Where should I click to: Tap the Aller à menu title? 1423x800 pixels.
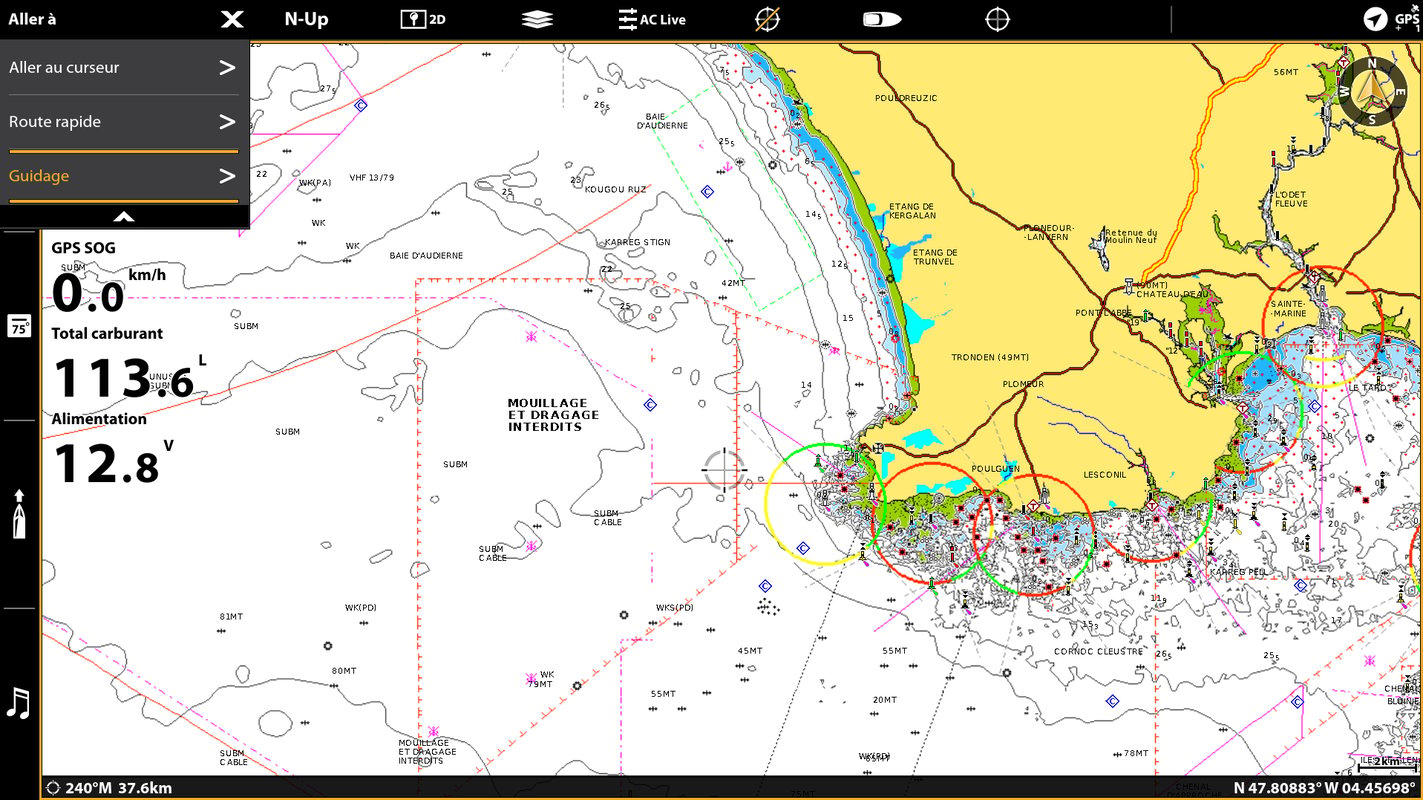coord(33,19)
